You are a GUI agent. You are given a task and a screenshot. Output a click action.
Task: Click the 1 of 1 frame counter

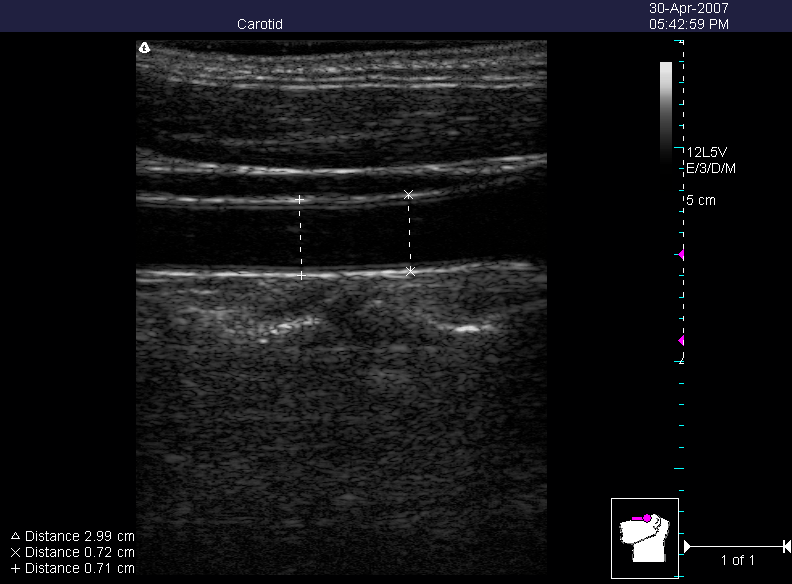click(737, 561)
